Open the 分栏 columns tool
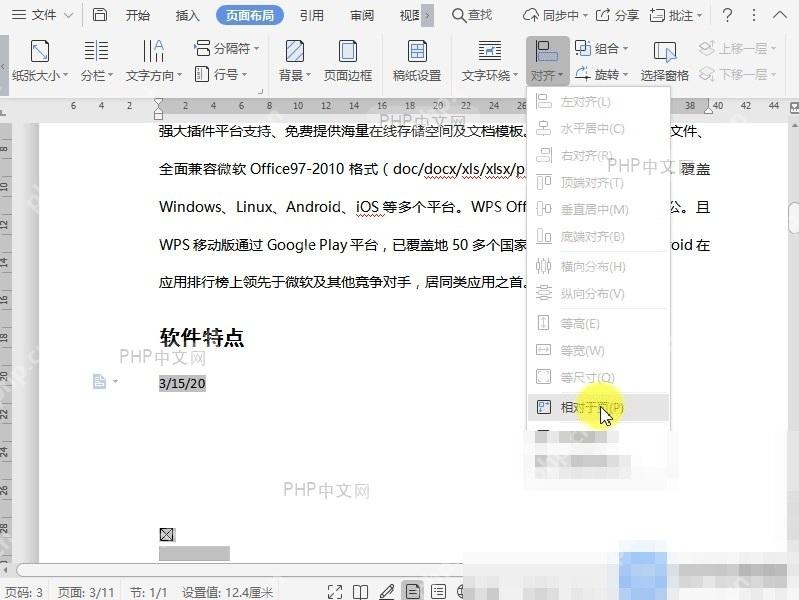Screen dimensions: 799x600 click(96, 61)
